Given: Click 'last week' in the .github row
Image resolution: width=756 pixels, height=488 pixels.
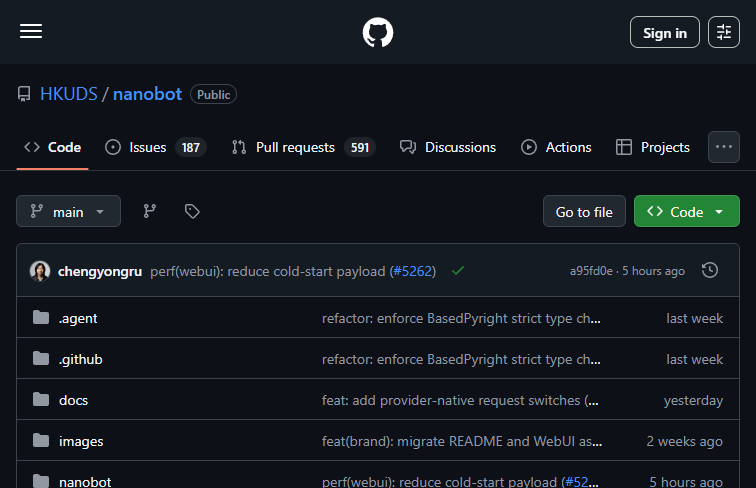Looking at the screenshot, I should coord(694,359).
